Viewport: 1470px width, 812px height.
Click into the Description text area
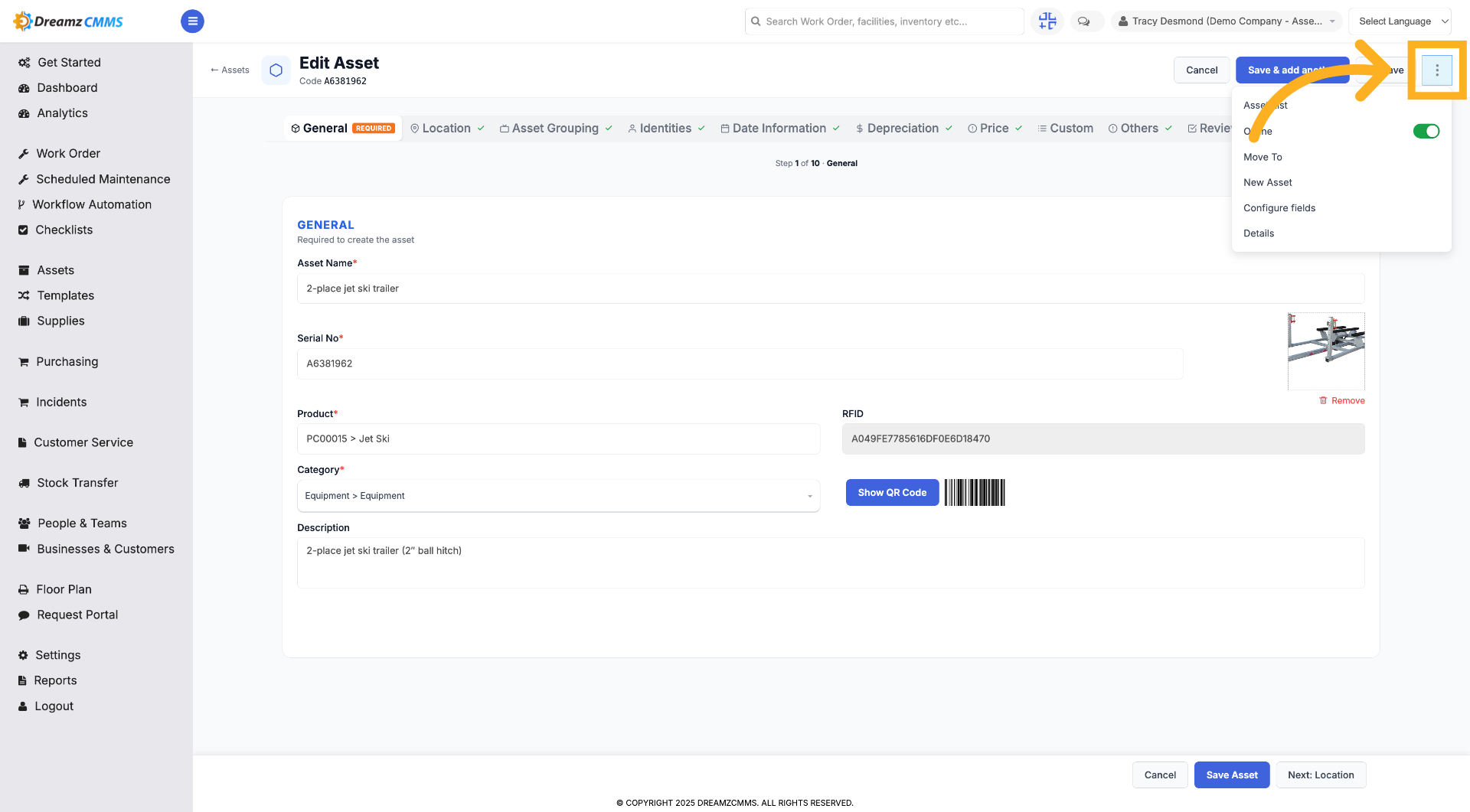831,563
